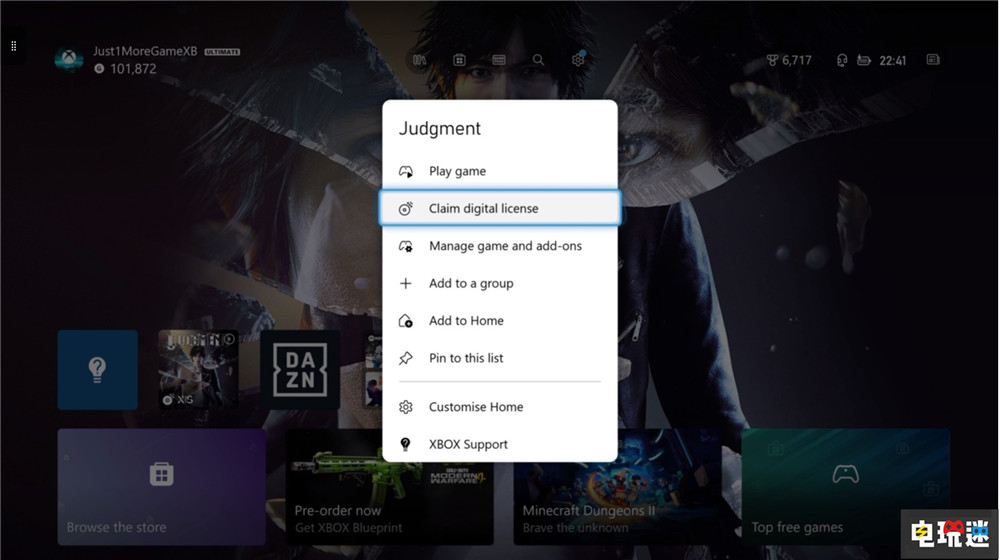
Task: View achievements trophy icon showing 6,717
Action: point(772,61)
